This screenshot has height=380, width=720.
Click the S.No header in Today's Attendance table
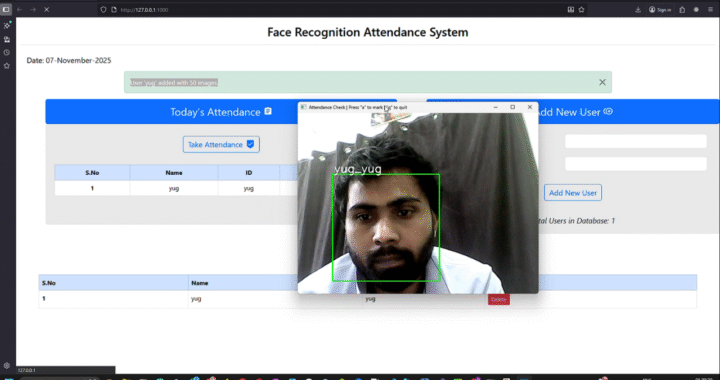(92, 173)
